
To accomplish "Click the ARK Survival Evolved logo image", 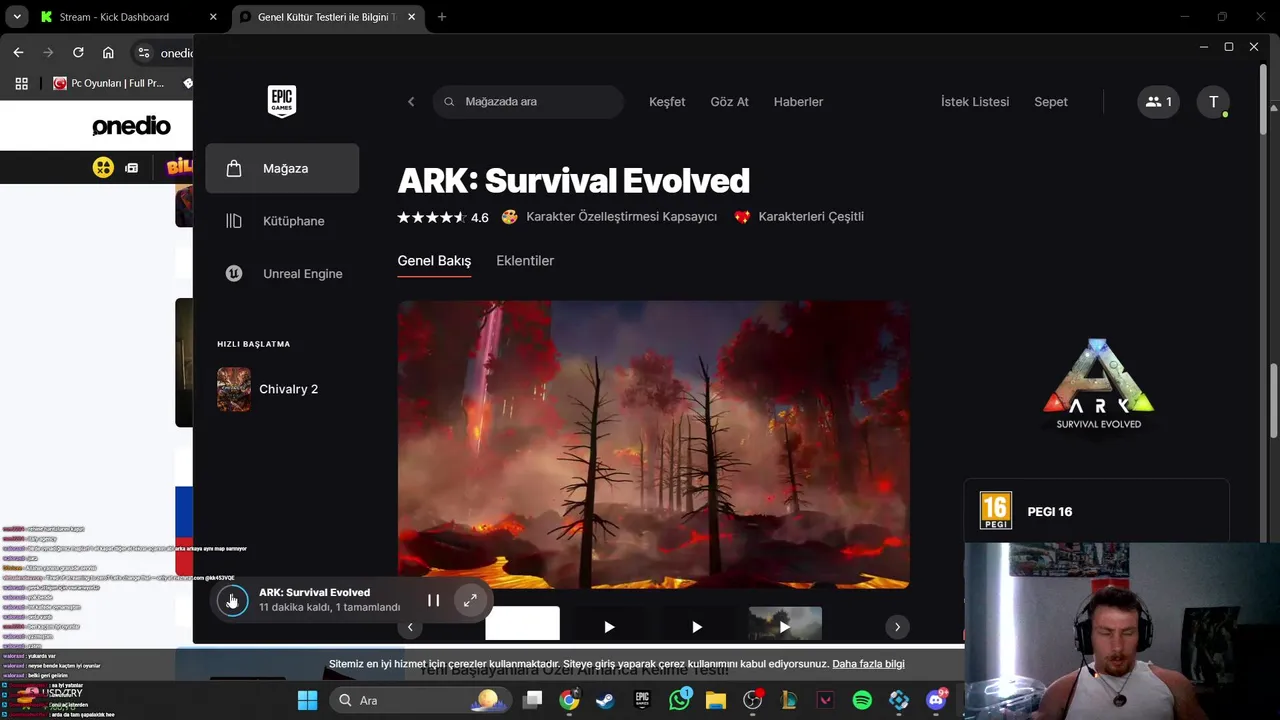I will tap(1098, 385).
